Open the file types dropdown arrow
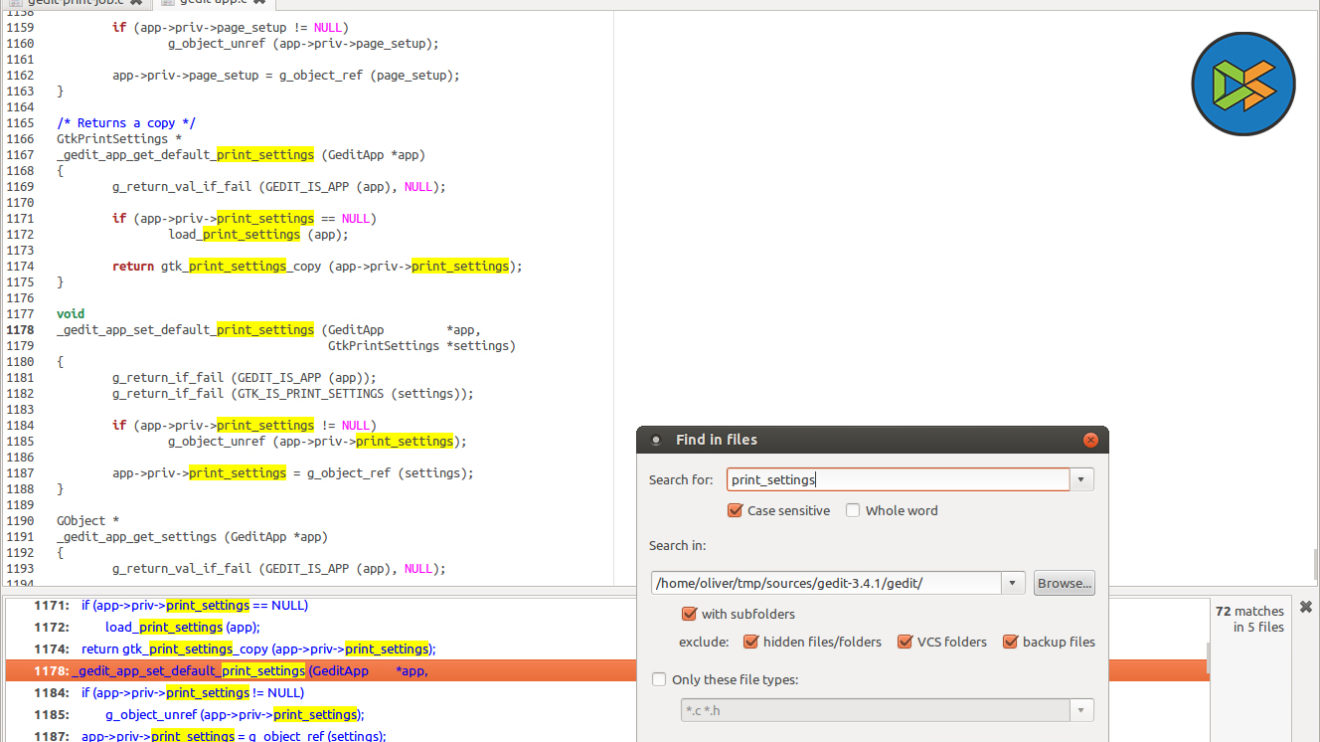1320x742 pixels. [x=1081, y=711]
